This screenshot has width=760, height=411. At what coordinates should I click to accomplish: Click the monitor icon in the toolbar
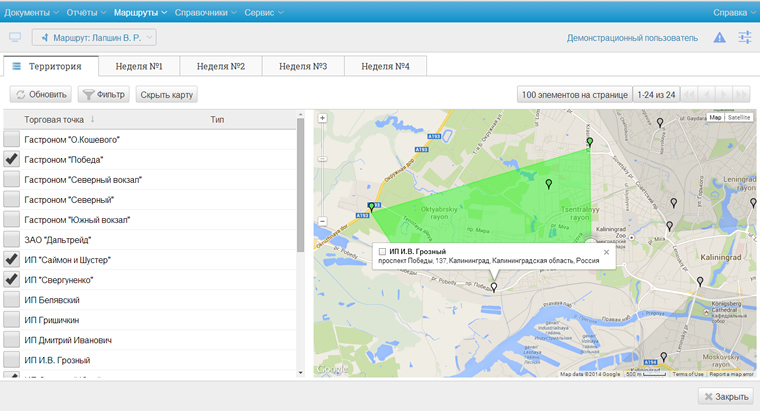15,37
